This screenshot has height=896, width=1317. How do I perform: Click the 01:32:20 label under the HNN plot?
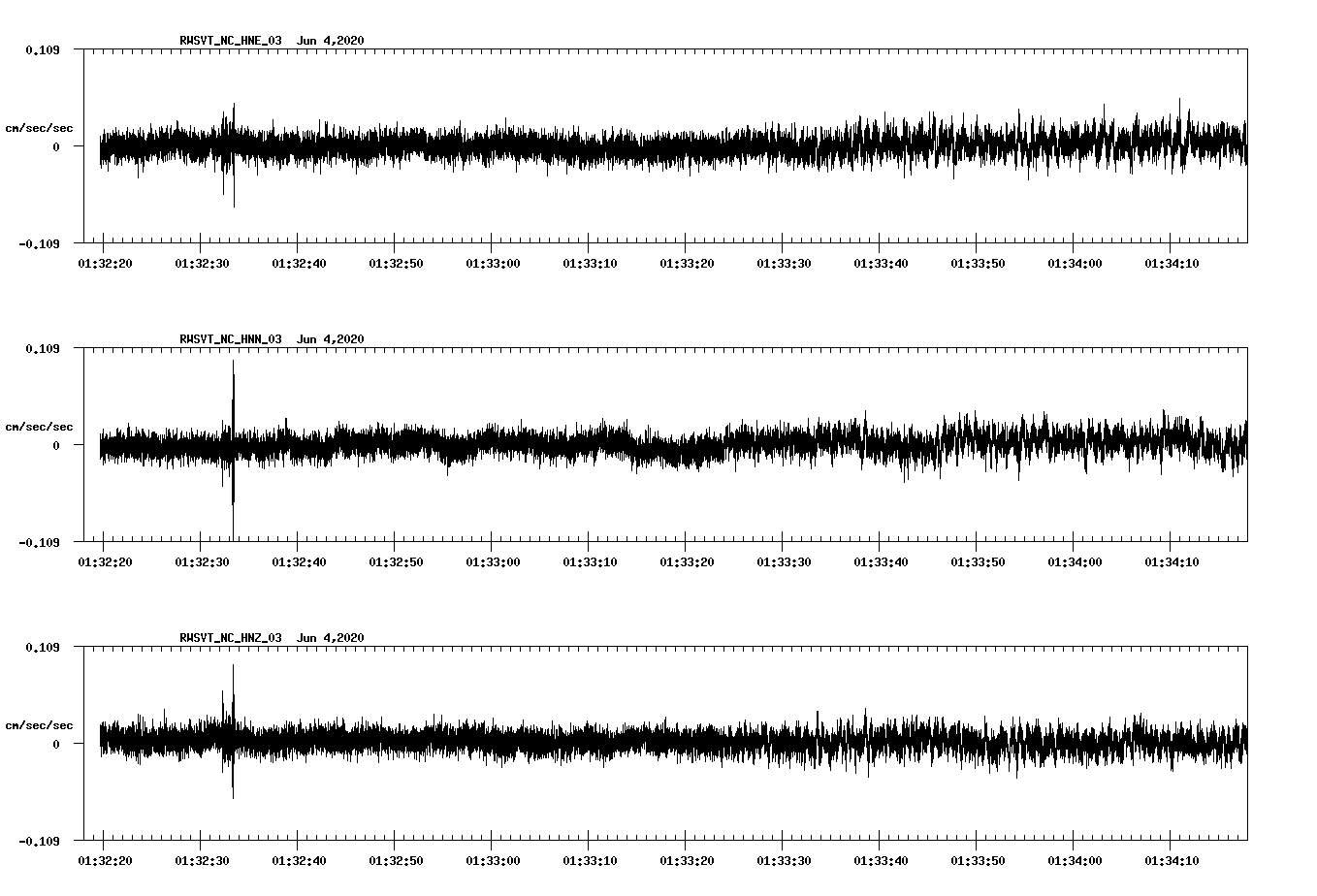pyautogui.click(x=105, y=561)
